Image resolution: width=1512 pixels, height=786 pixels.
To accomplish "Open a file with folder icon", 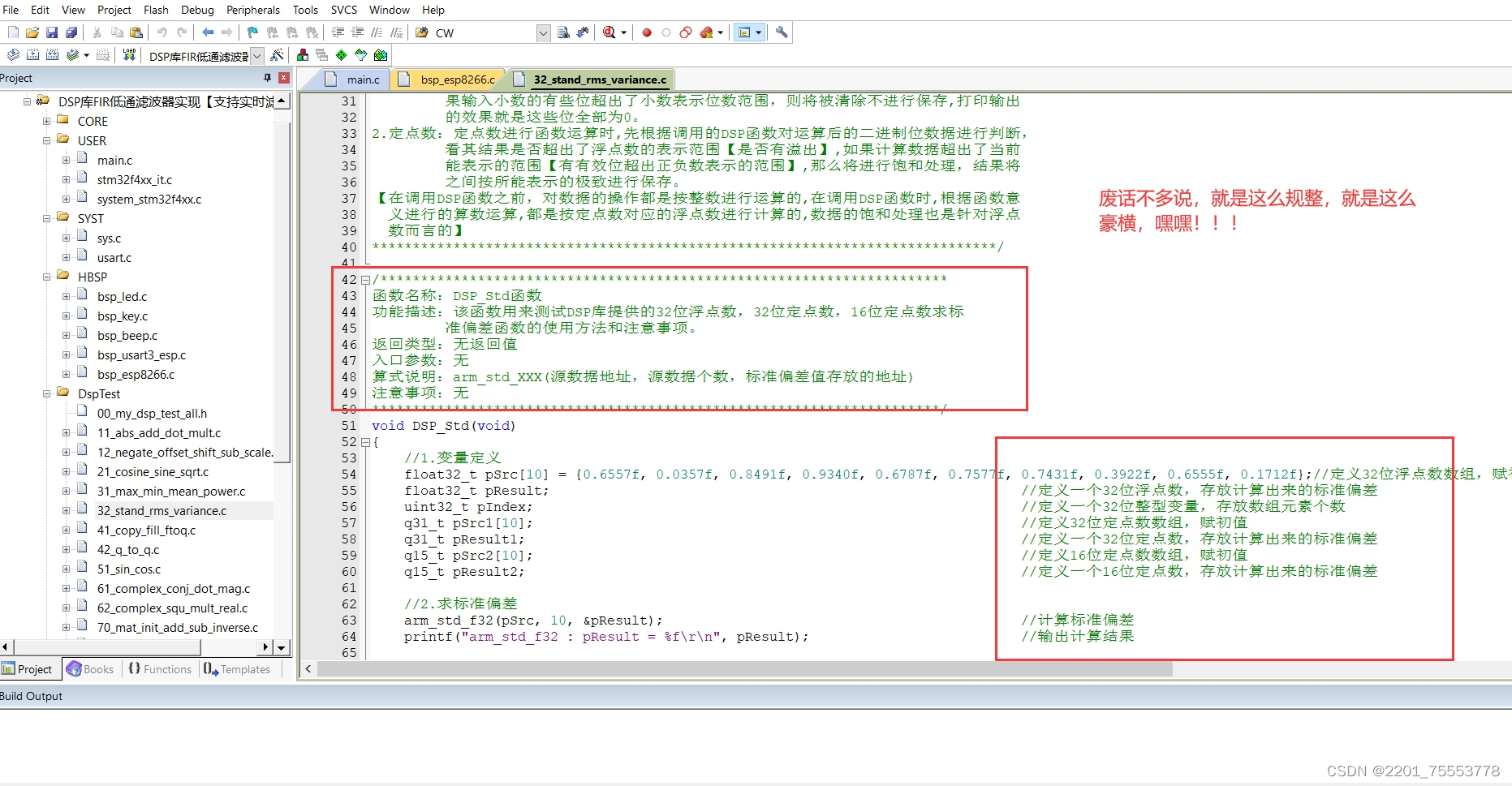I will (x=32, y=32).
